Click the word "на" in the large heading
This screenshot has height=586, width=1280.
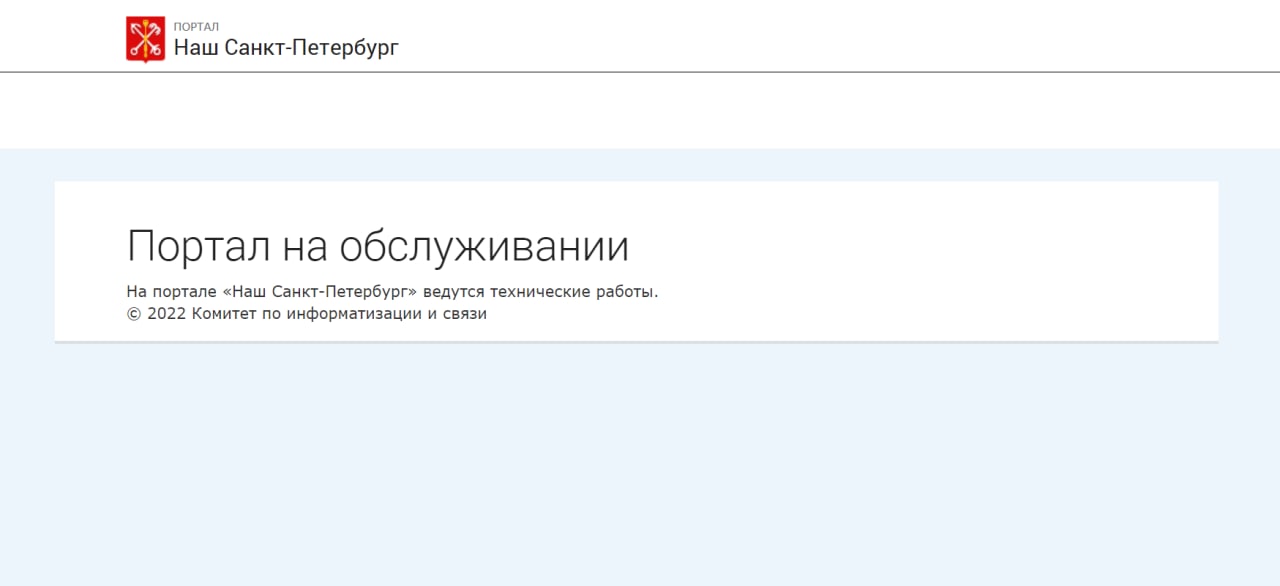pos(304,247)
